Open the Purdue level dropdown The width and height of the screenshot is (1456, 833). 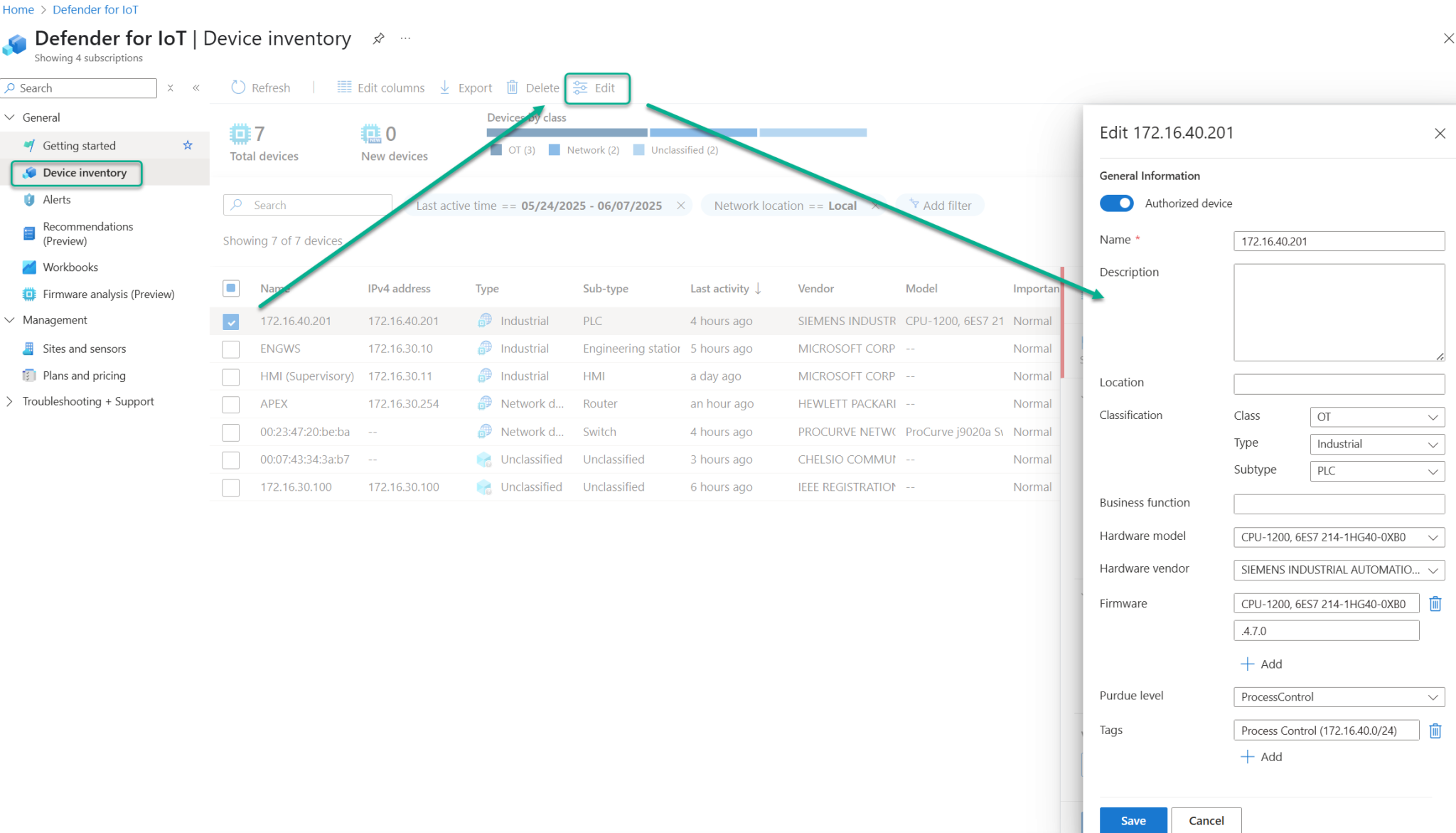[1339, 697]
